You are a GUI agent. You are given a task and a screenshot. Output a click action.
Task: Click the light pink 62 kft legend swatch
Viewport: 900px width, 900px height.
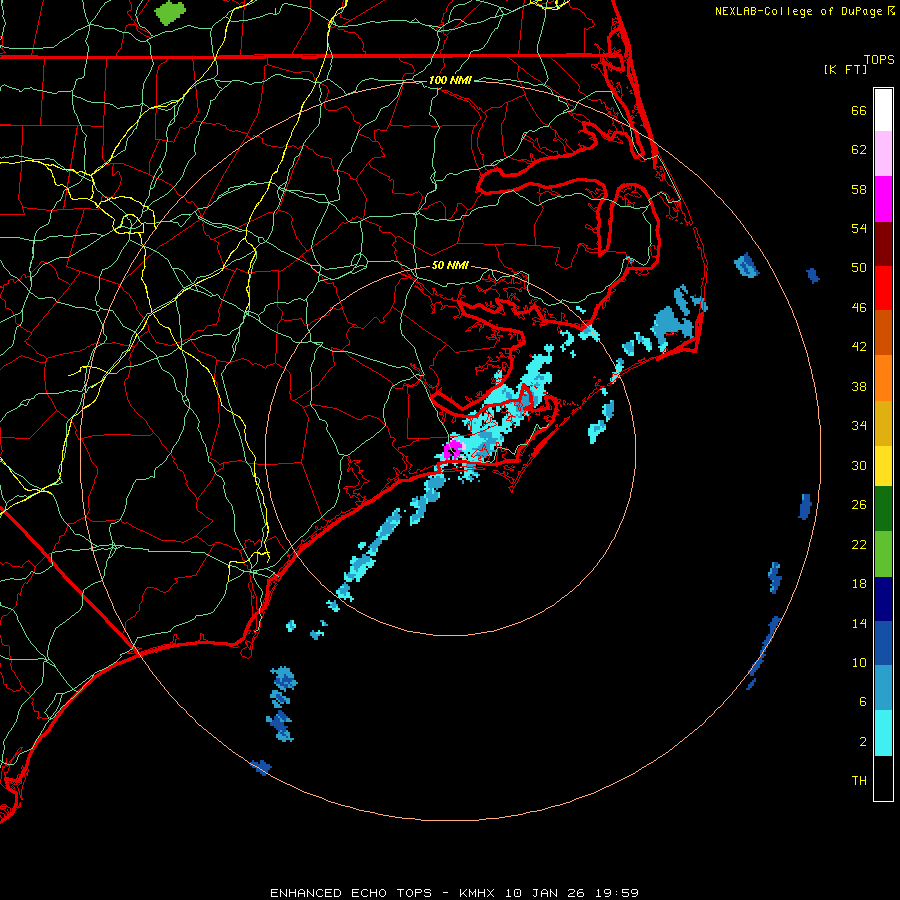pos(883,153)
